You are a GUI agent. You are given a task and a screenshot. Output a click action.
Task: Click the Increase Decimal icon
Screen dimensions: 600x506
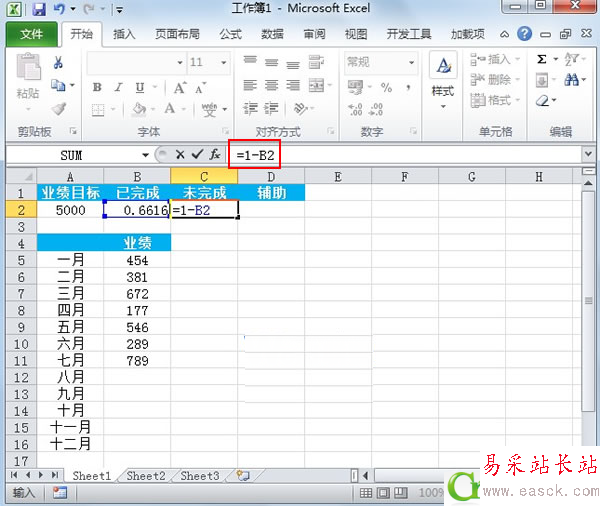tap(355, 109)
